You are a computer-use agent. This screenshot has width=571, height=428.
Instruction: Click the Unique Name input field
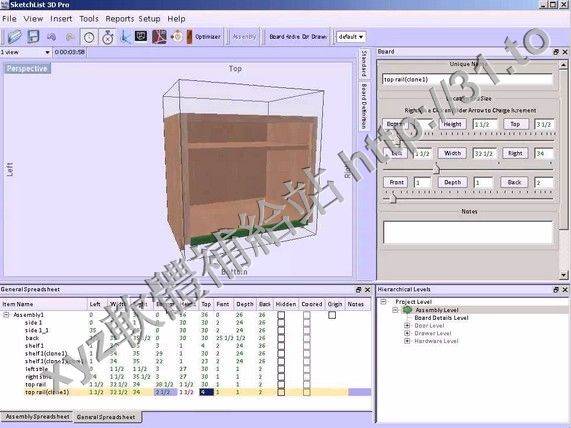(468, 79)
